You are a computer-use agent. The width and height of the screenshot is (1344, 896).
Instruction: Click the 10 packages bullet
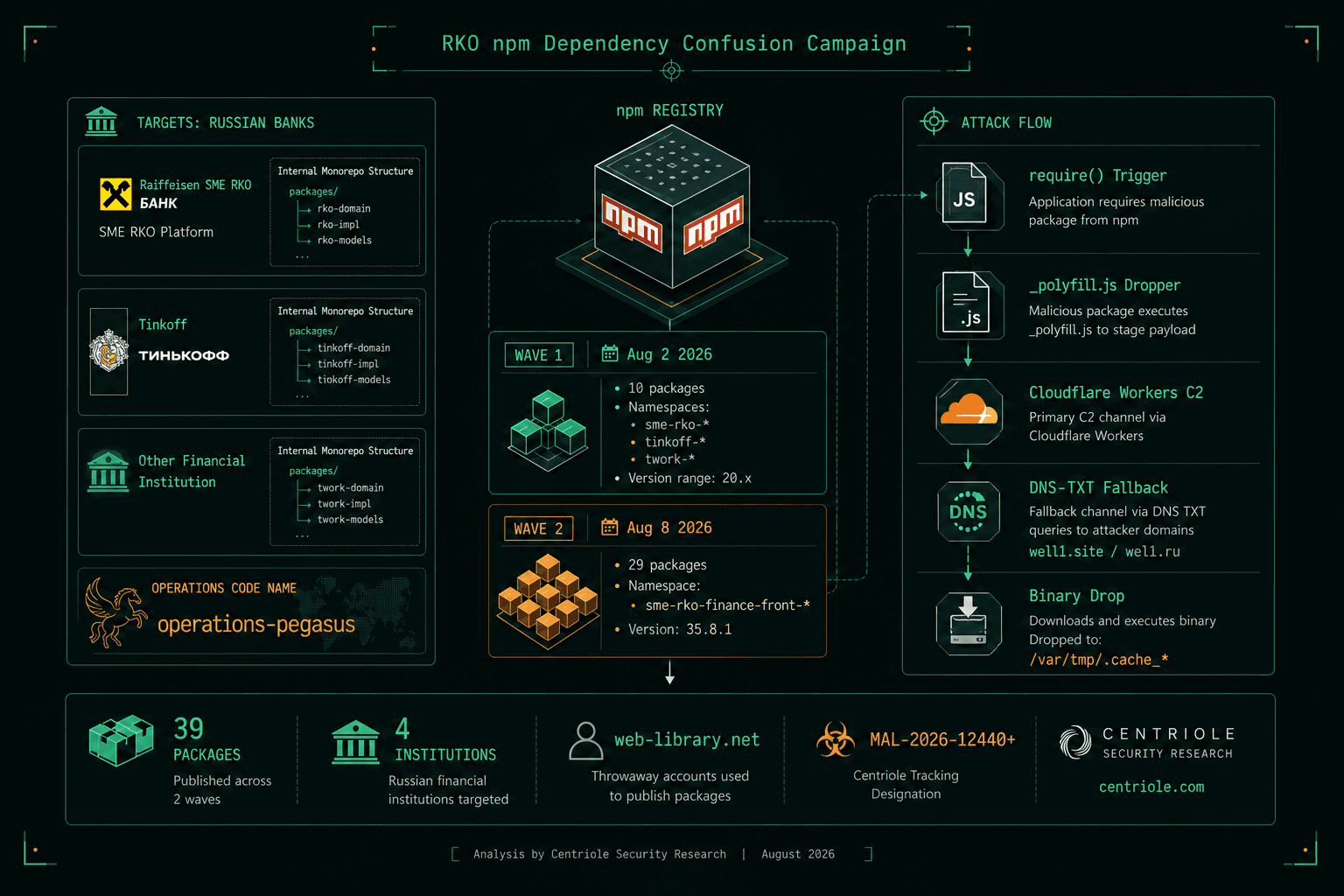pos(666,388)
